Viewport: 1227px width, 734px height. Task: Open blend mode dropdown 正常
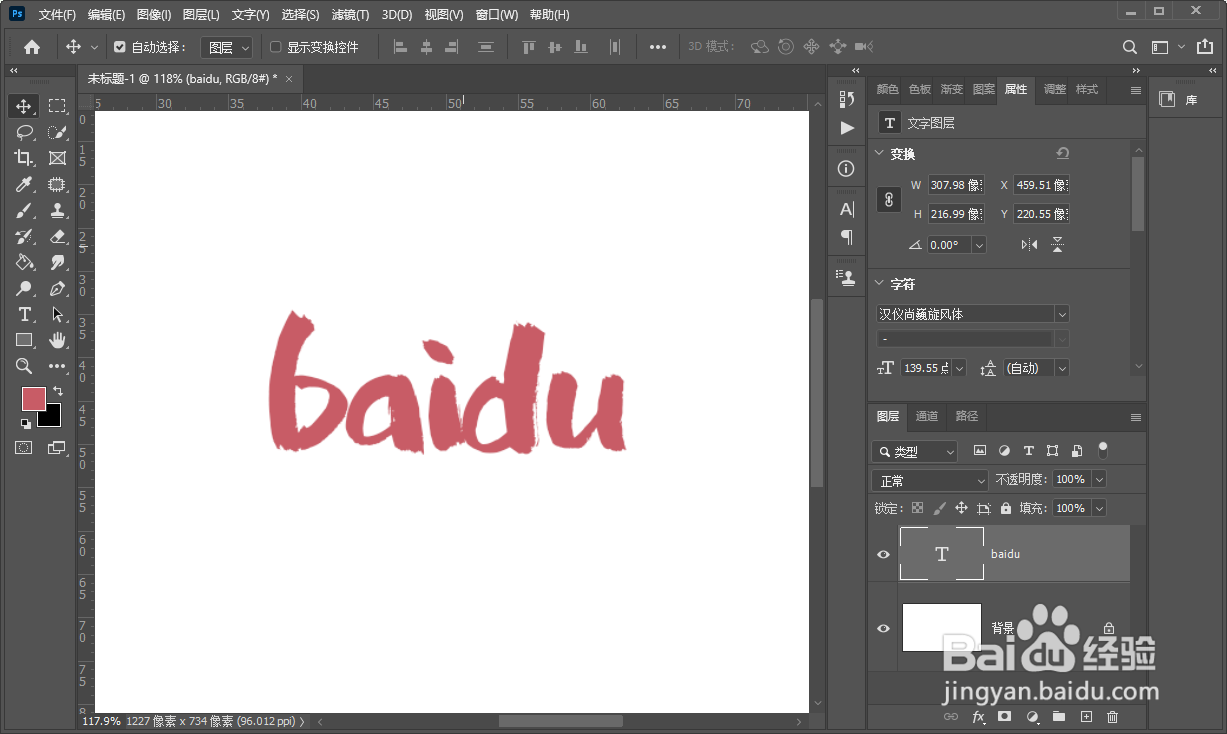pyautogui.click(x=930, y=481)
